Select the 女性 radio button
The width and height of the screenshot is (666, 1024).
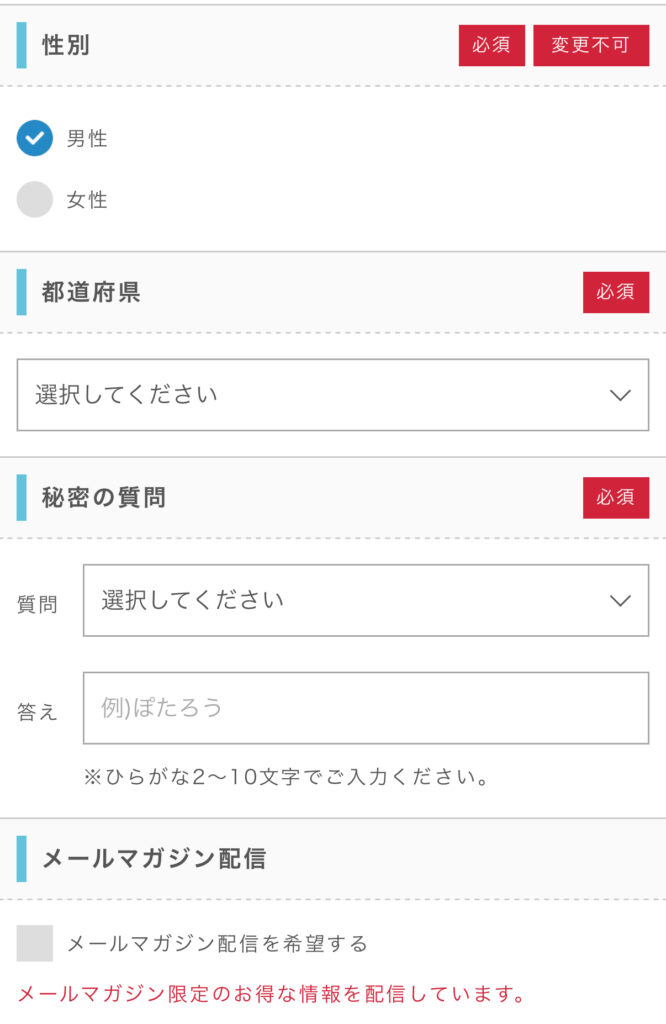click(35, 199)
